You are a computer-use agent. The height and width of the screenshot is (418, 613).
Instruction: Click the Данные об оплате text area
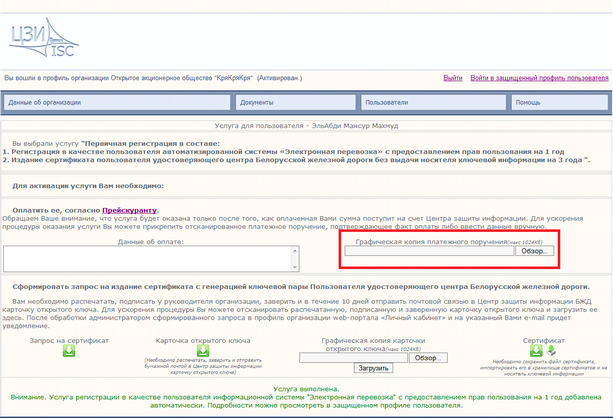click(151, 258)
